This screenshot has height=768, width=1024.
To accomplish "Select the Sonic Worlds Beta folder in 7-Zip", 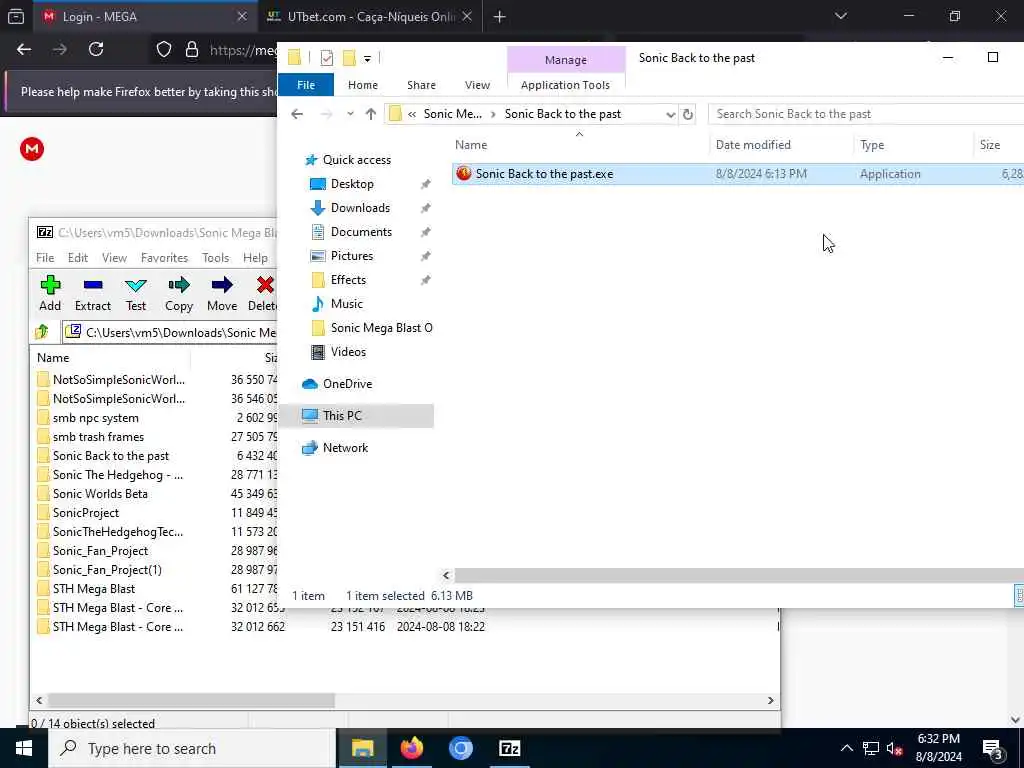I will click(x=100, y=494).
